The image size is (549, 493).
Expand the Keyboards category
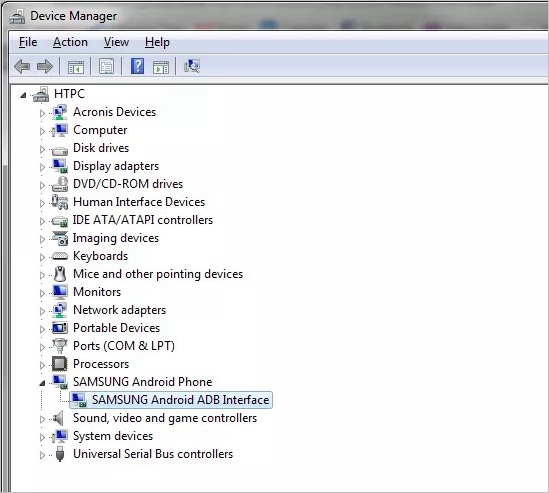click(x=42, y=257)
